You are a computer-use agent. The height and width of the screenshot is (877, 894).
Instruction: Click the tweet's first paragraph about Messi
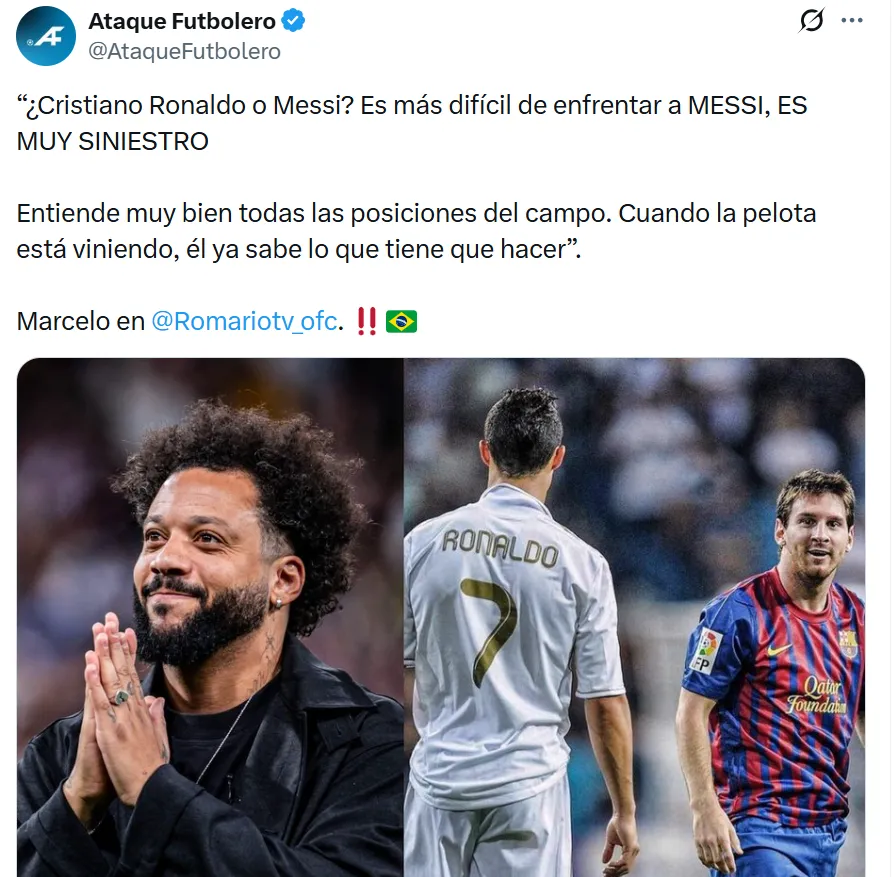(x=412, y=123)
